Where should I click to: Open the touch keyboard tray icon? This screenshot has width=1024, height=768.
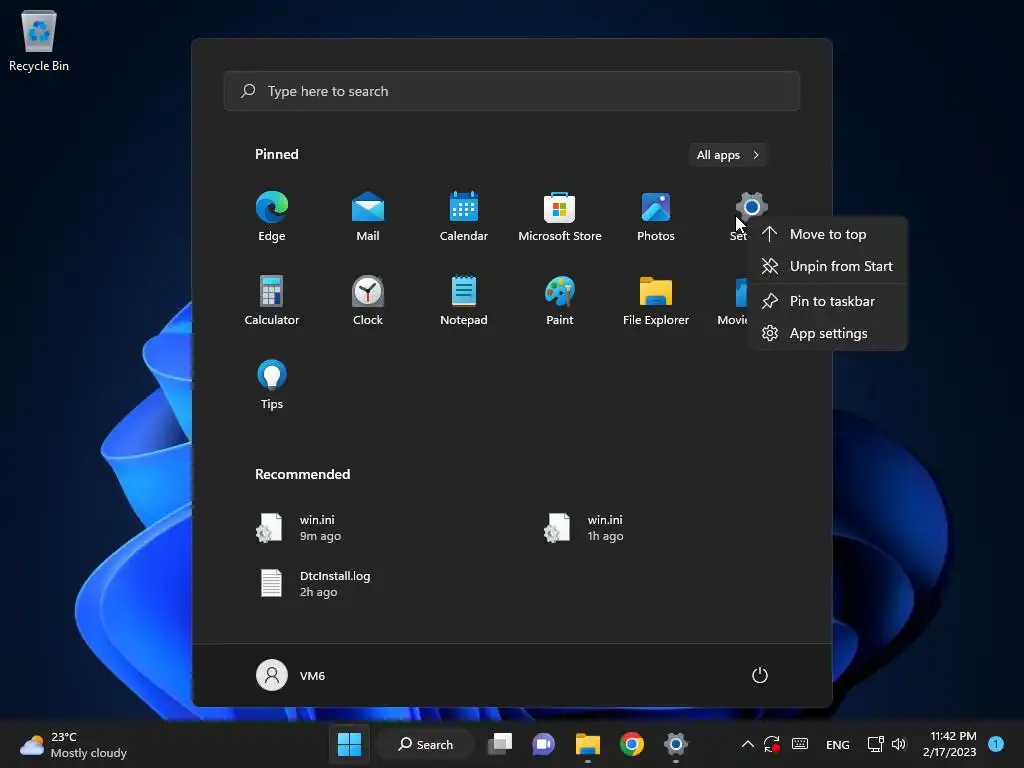tap(800, 744)
